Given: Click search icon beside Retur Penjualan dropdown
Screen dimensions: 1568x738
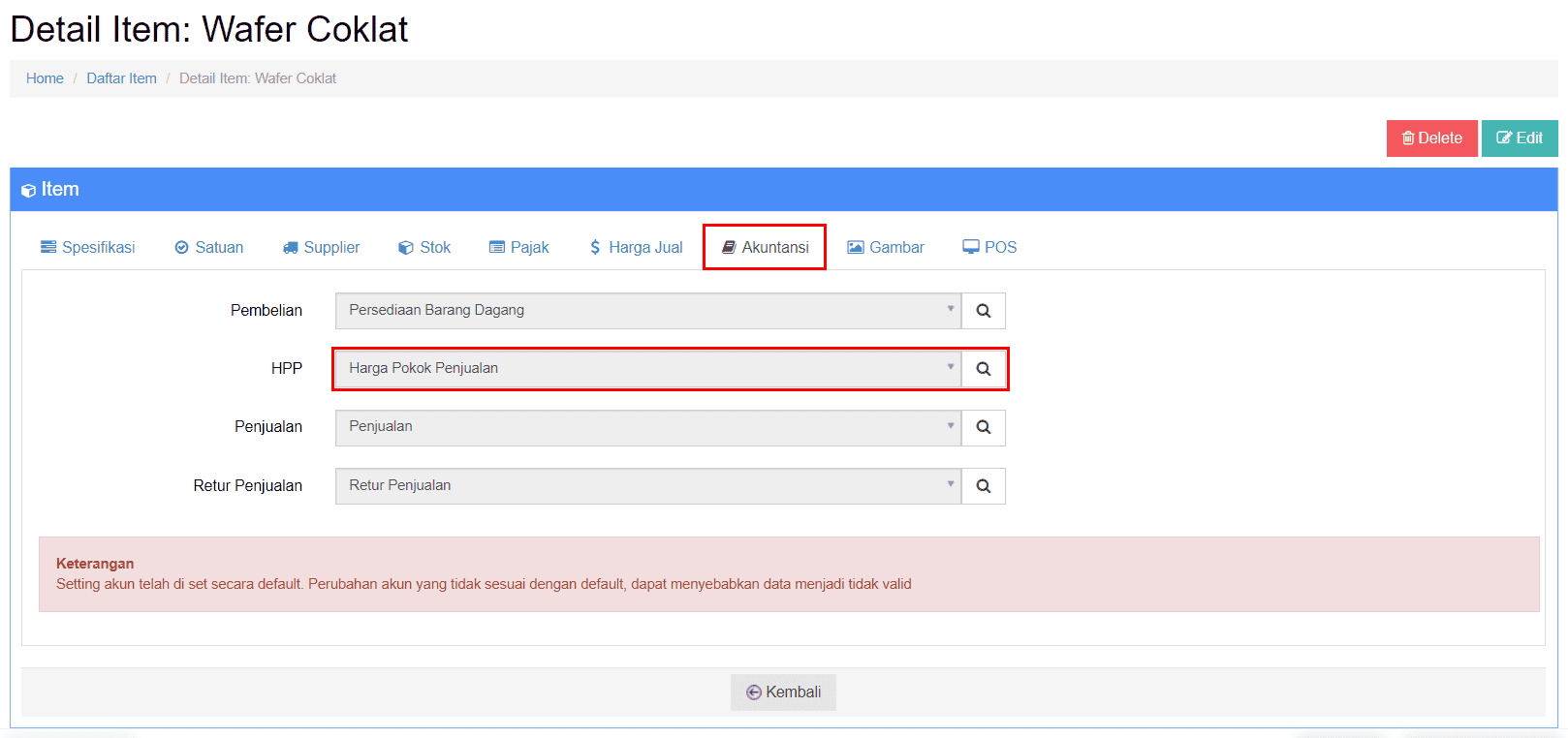Looking at the screenshot, I should pyautogui.click(x=983, y=486).
